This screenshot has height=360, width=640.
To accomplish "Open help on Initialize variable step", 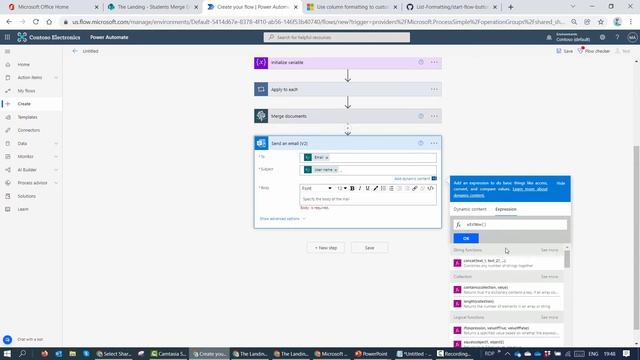I will (421, 62).
